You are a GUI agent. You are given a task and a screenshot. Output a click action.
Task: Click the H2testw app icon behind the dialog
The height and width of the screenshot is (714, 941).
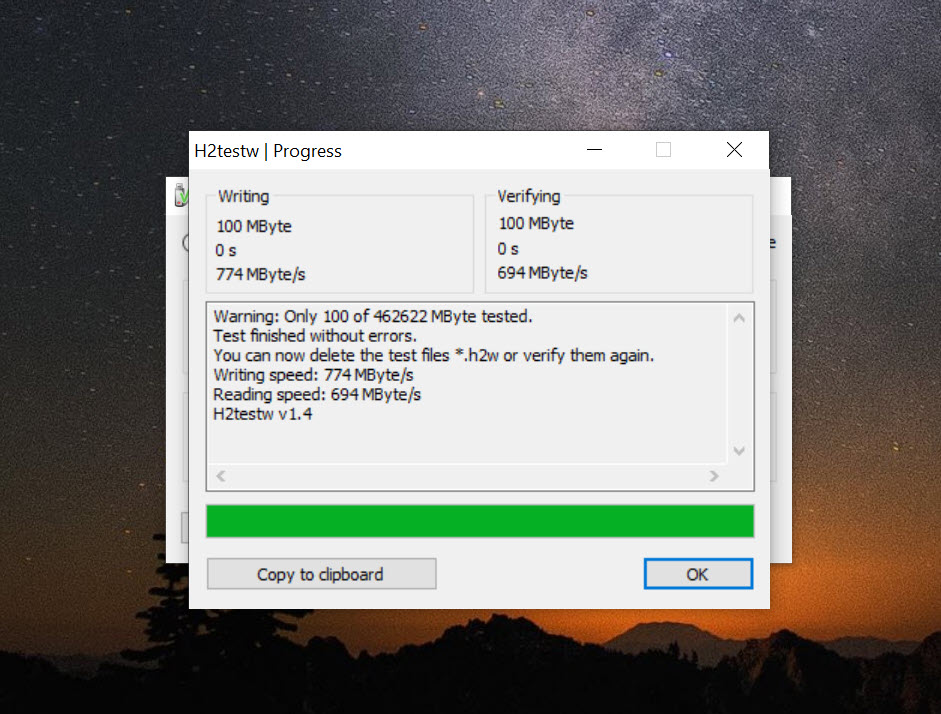pos(181,196)
